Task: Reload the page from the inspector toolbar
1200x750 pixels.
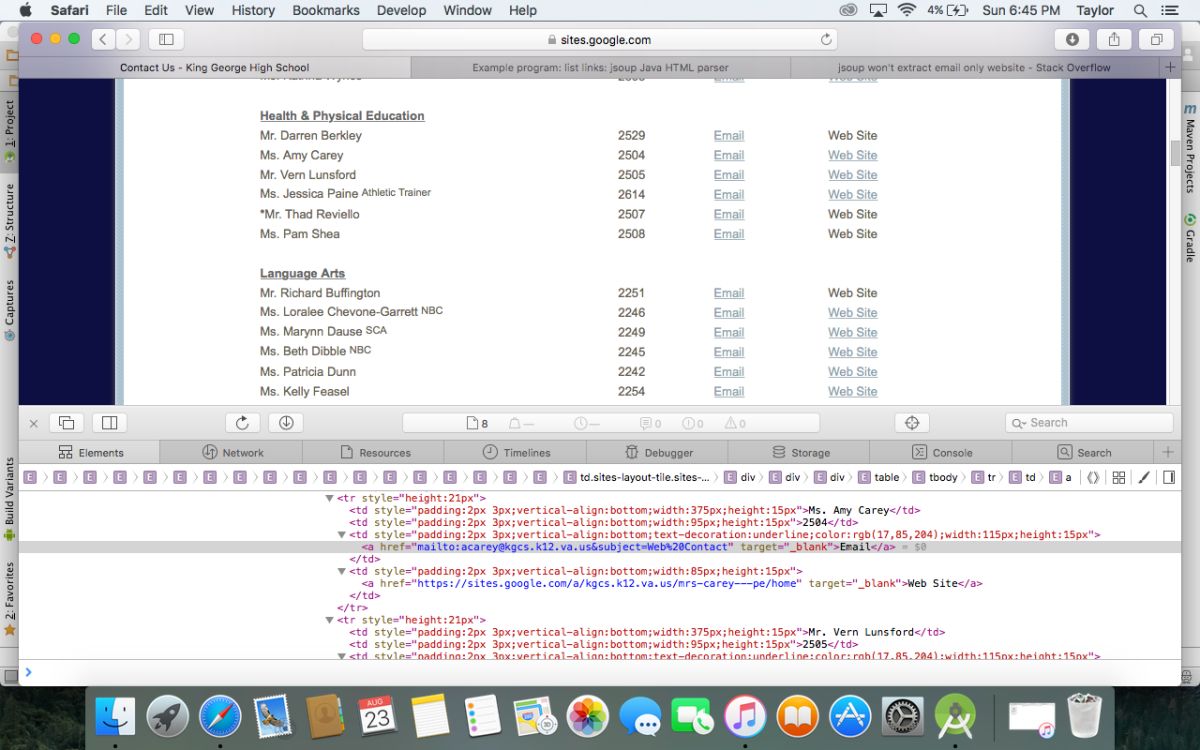Action: tap(242, 423)
